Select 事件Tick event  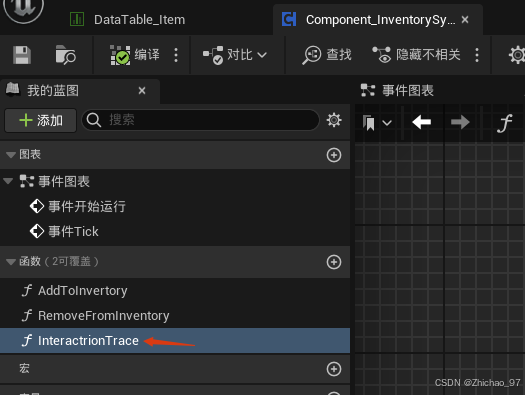click(x=73, y=231)
